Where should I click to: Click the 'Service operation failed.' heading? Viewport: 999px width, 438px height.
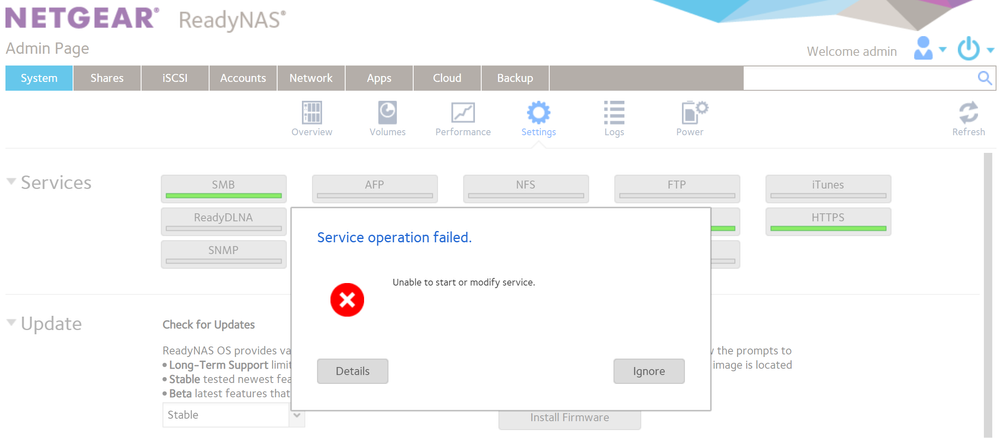394,238
